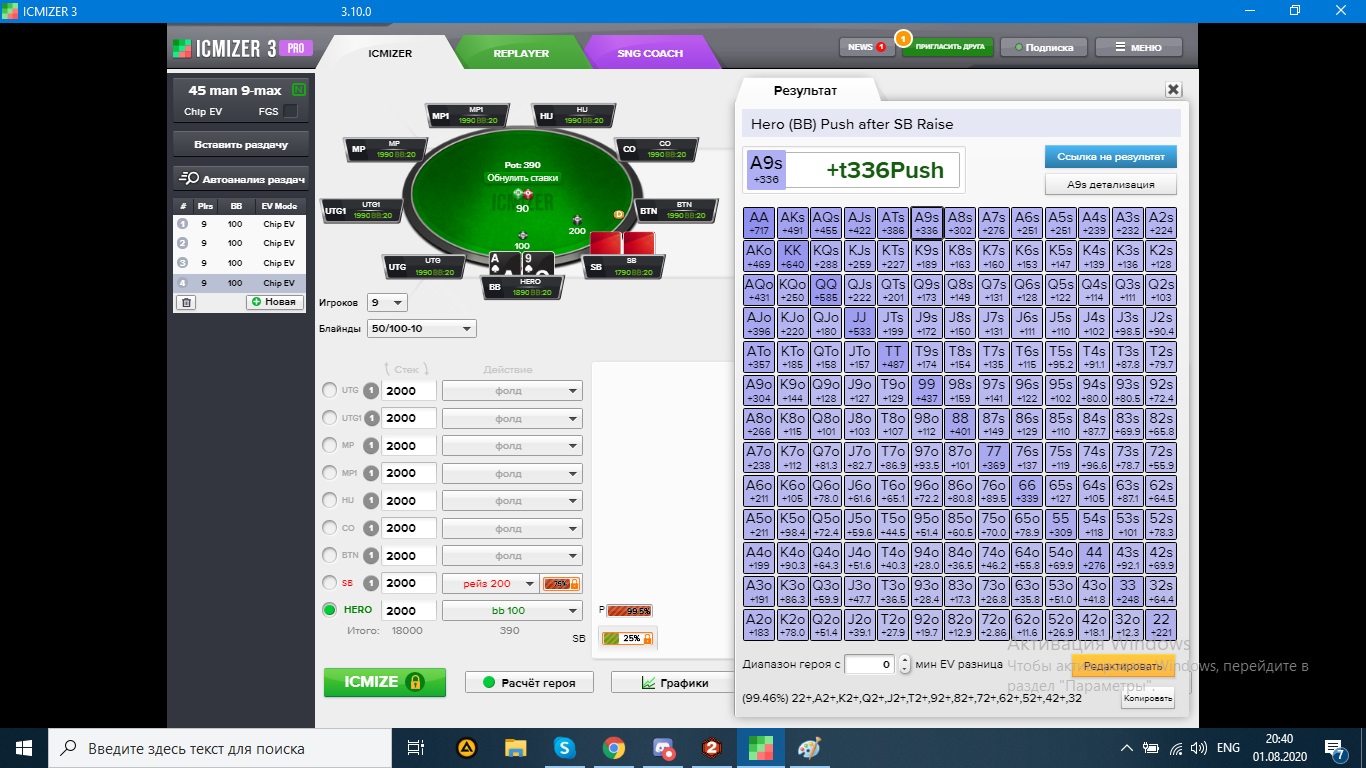This screenshot has height=768, width=1366.
Task: Select hand row 2 number icon
Action: (183, 243)
